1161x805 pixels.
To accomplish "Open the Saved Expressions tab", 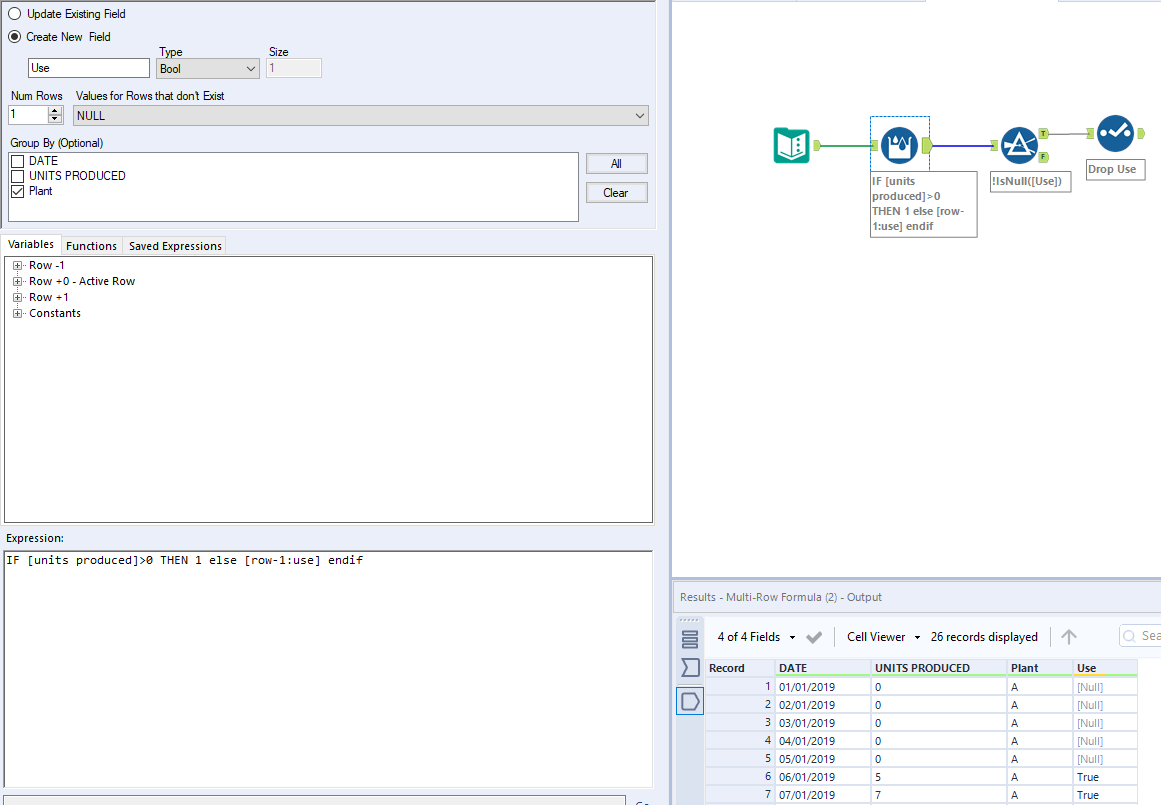I will (174, 245).
